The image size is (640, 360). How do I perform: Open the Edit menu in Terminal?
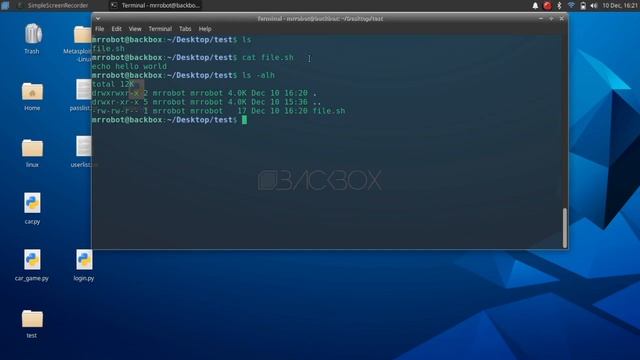pos(117,29)
